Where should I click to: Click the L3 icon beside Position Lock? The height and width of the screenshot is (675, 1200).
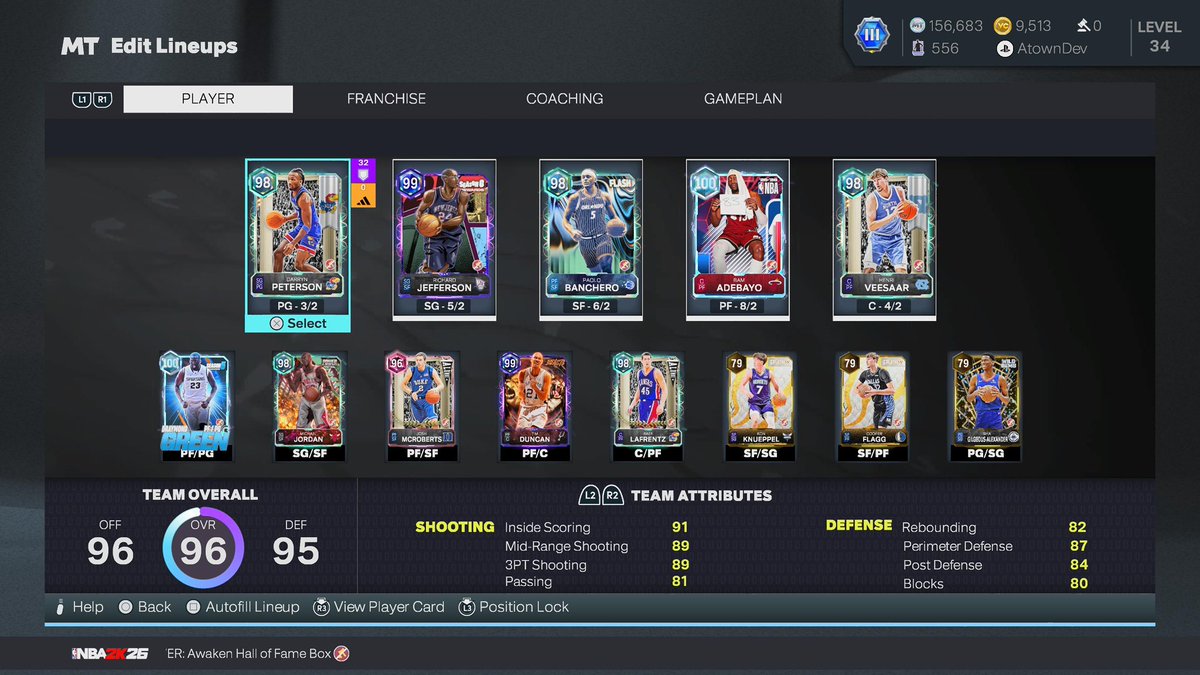click(466, 607)
